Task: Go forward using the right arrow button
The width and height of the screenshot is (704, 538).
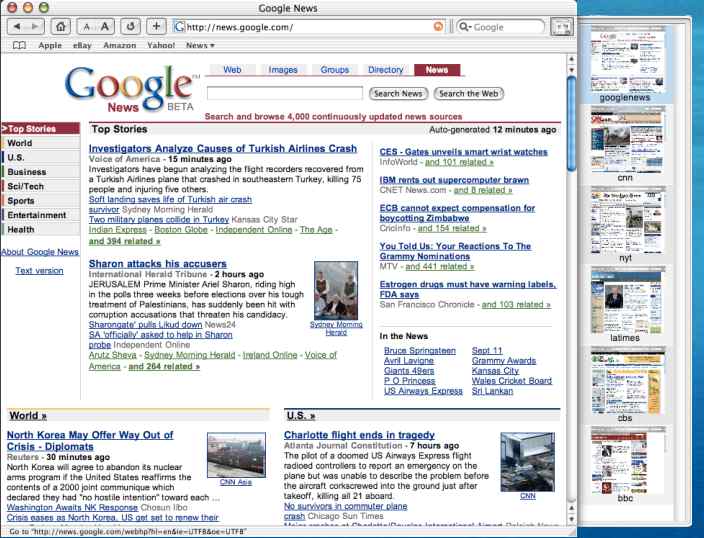Action: [x=35, y=26]
